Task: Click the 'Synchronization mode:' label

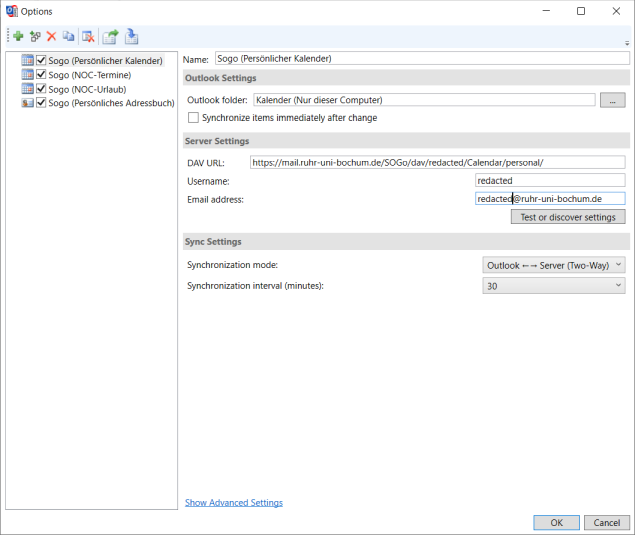Action: 232,265
